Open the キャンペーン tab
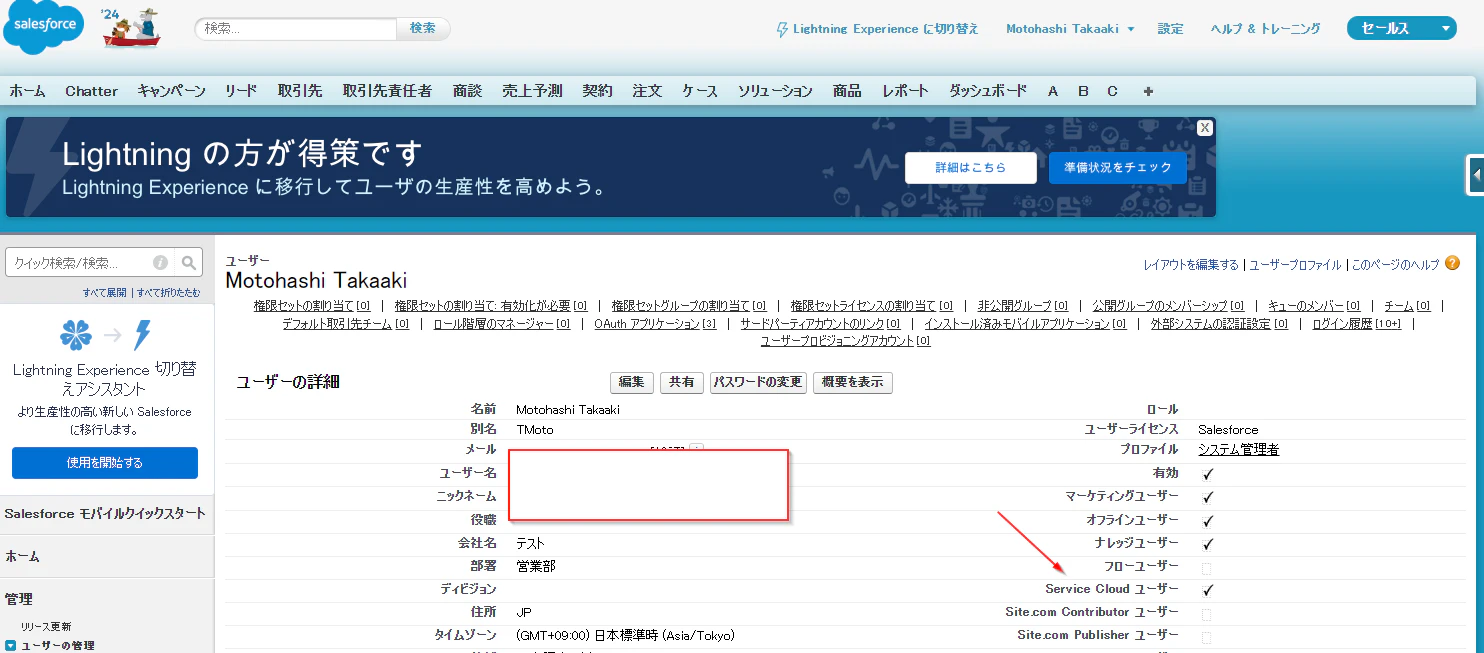 coord(171,91)
